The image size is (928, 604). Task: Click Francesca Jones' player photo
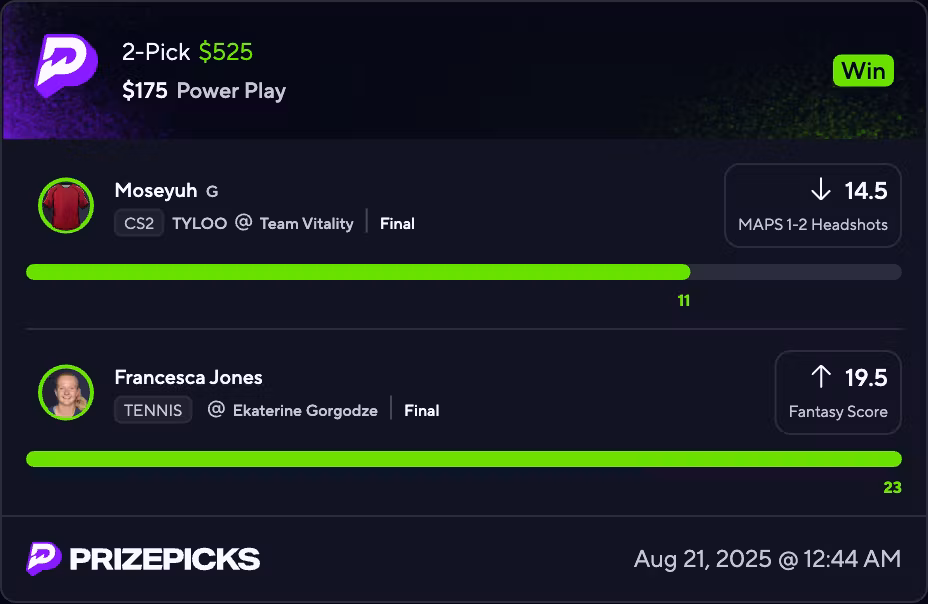[x=66, y=392]
